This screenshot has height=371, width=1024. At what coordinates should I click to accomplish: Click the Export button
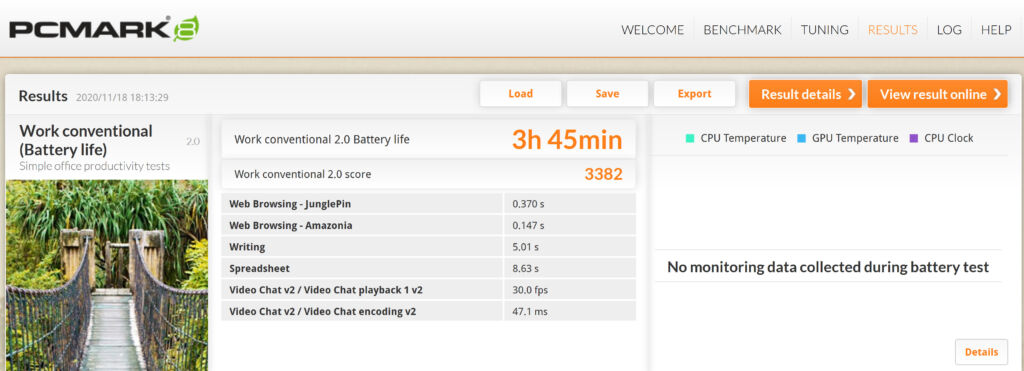click(x=694, y=93)
